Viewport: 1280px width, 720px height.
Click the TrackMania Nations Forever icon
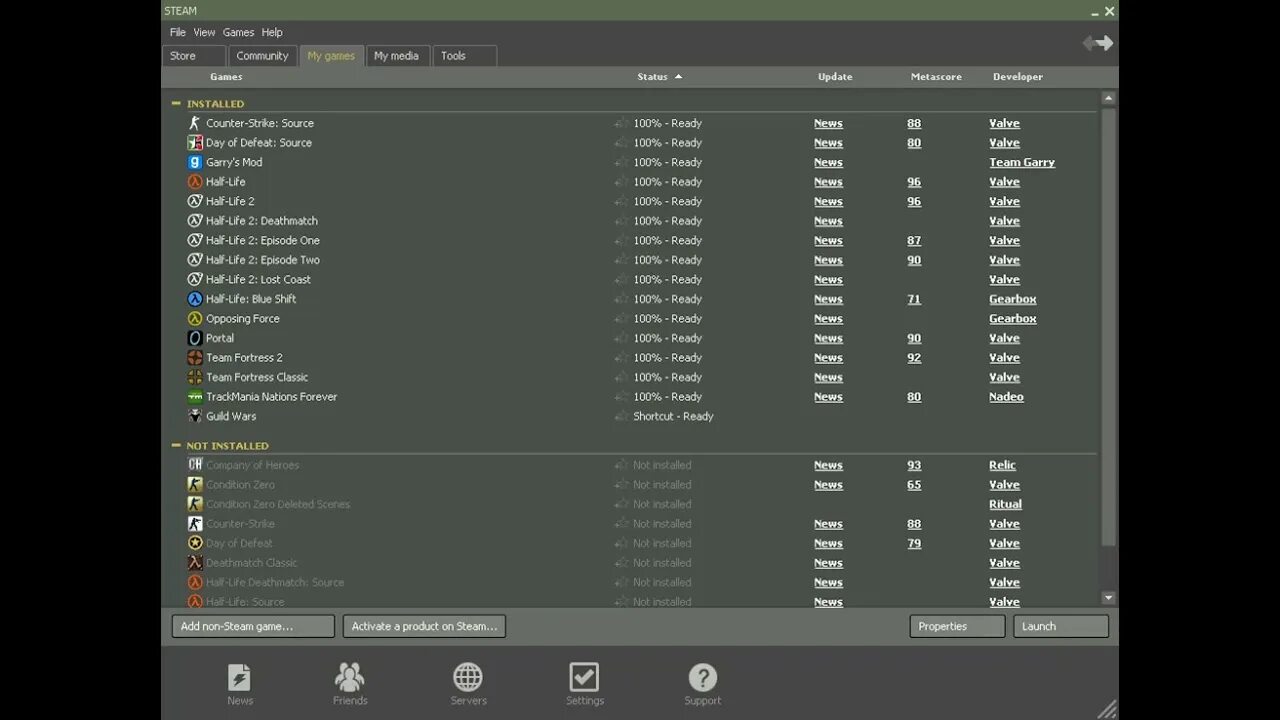(195, 397)
